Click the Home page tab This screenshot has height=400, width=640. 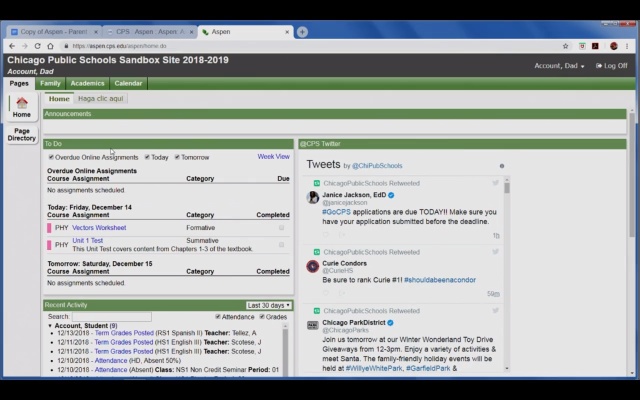click(59, 99)
